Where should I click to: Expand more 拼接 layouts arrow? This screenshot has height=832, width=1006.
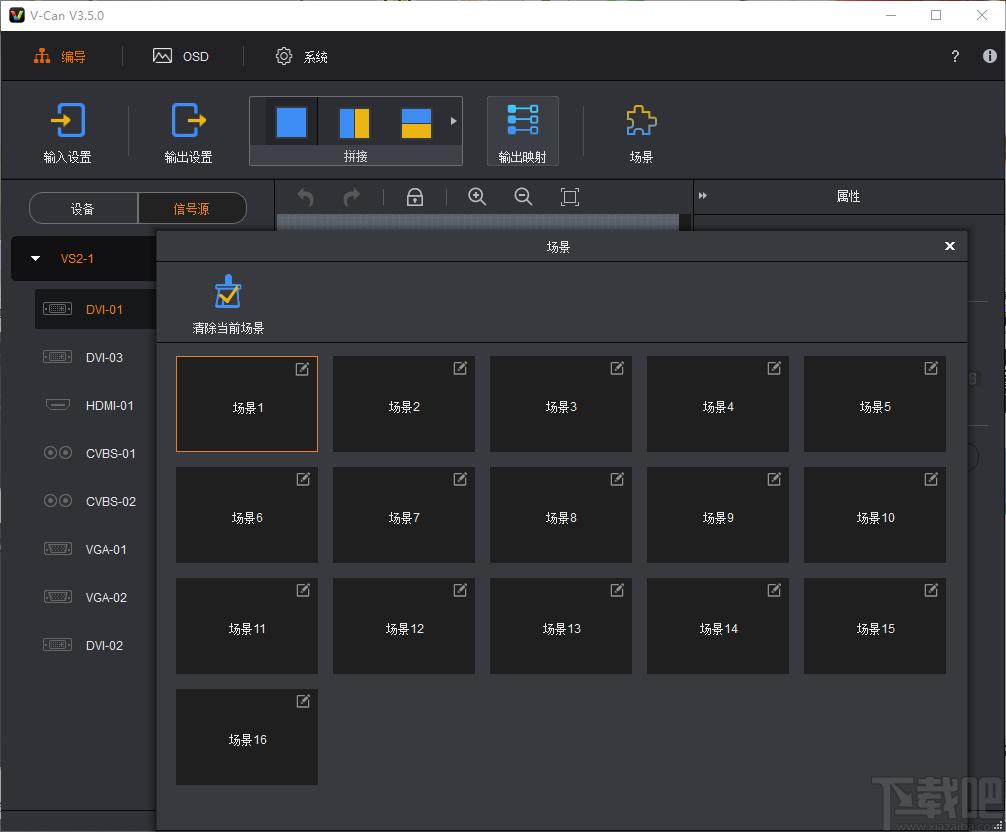coord(453,121)
